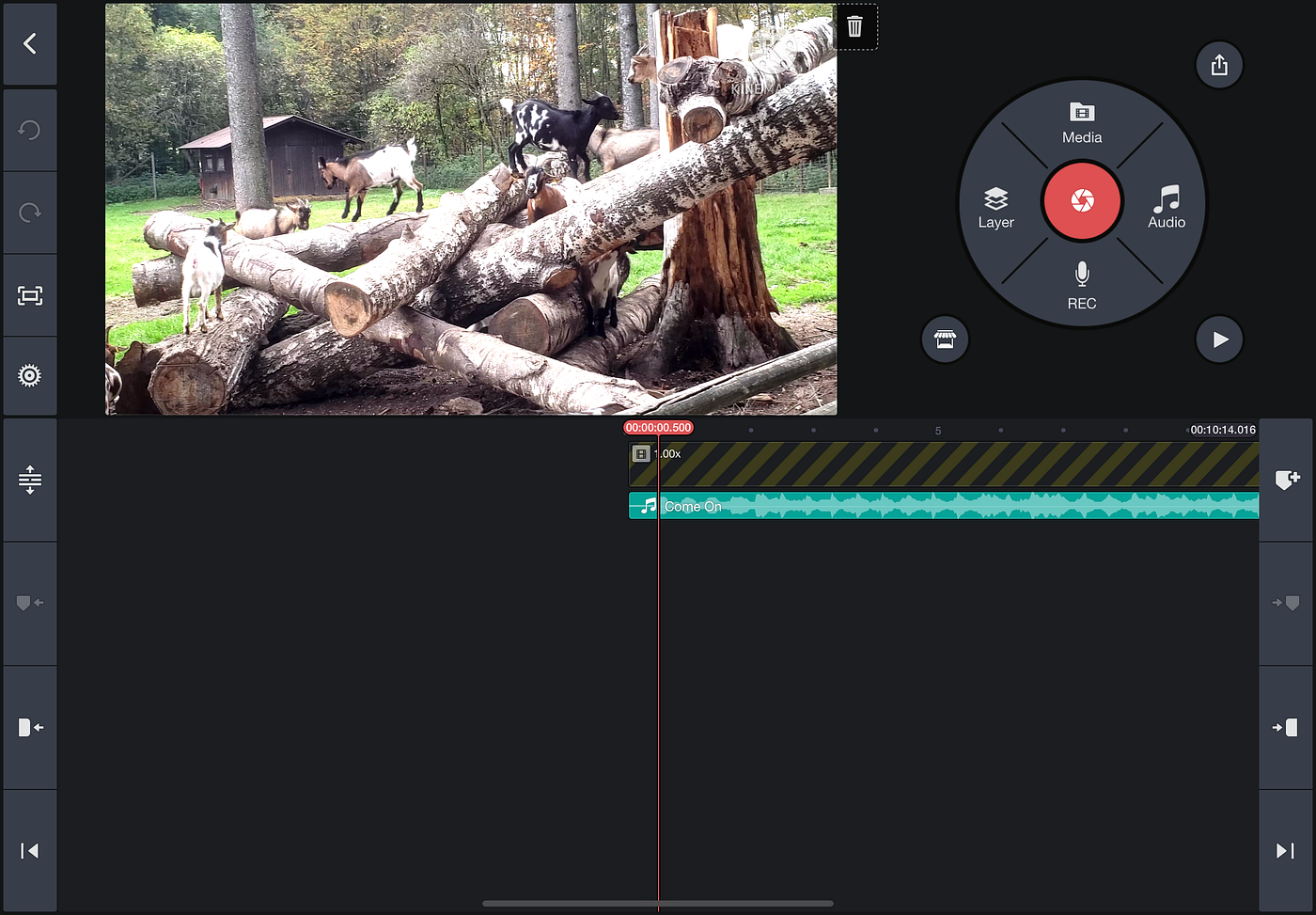The height and width of the screenshot is (915, 1316).
Task: Click the music note icon on the audio clip
Action: coord(648,506)
